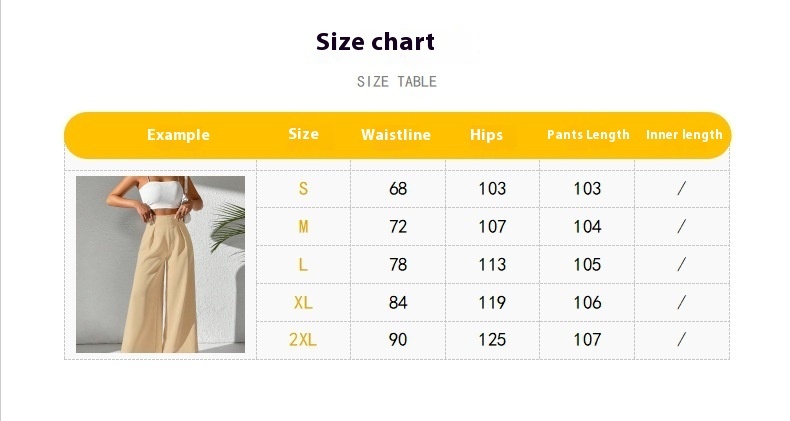Select the Hips column header
790x421 pixels.
click(486, 135)
